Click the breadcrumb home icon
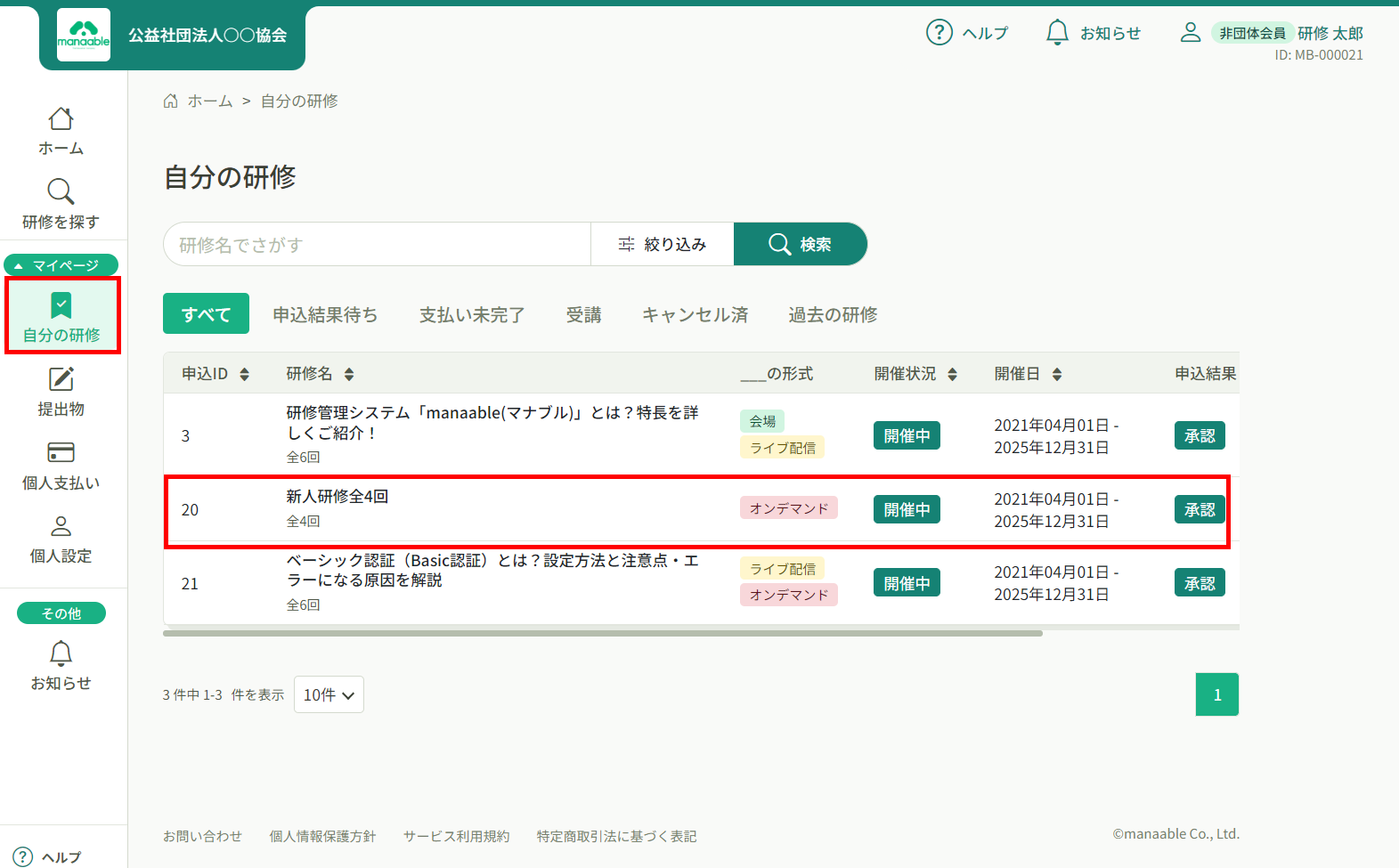Screen dimensions: 1399x868 (x=171, y=101)
